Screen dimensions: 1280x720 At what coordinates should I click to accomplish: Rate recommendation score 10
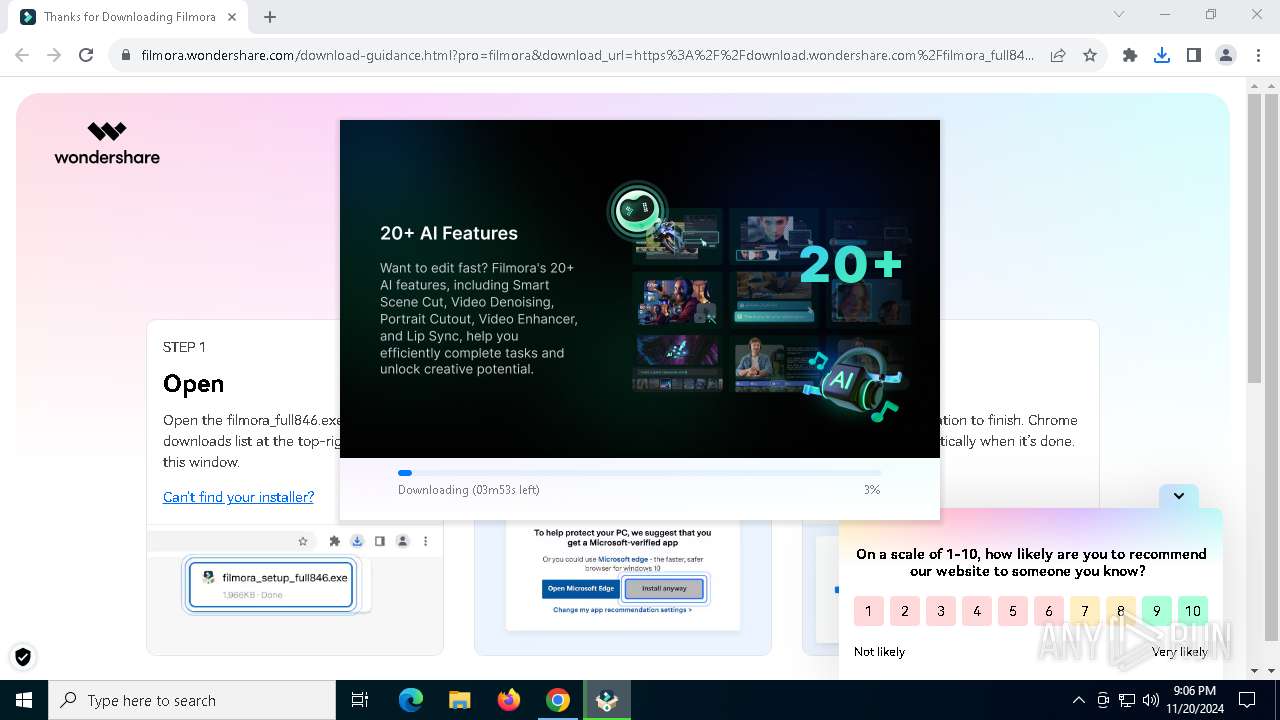1192,611
